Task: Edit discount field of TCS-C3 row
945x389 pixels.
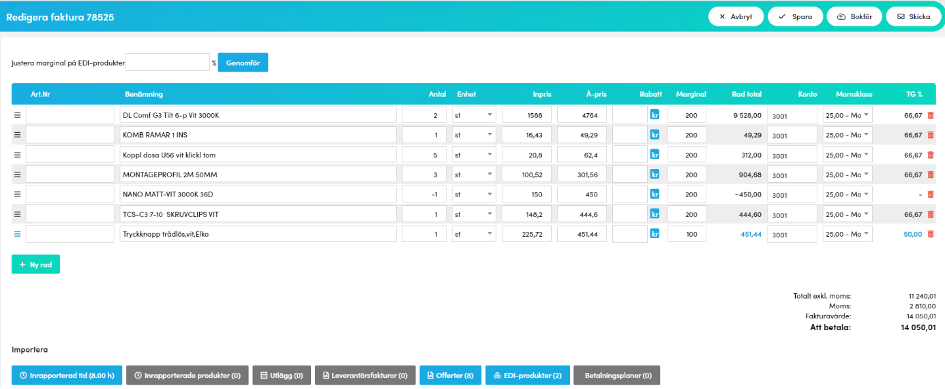Action: coord(630,214)
